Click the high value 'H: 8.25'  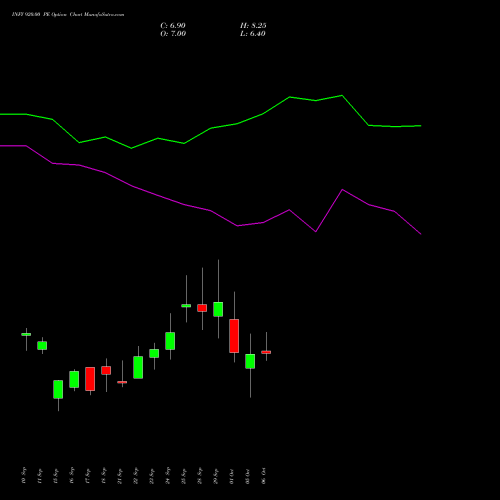[x=253, y=26]
